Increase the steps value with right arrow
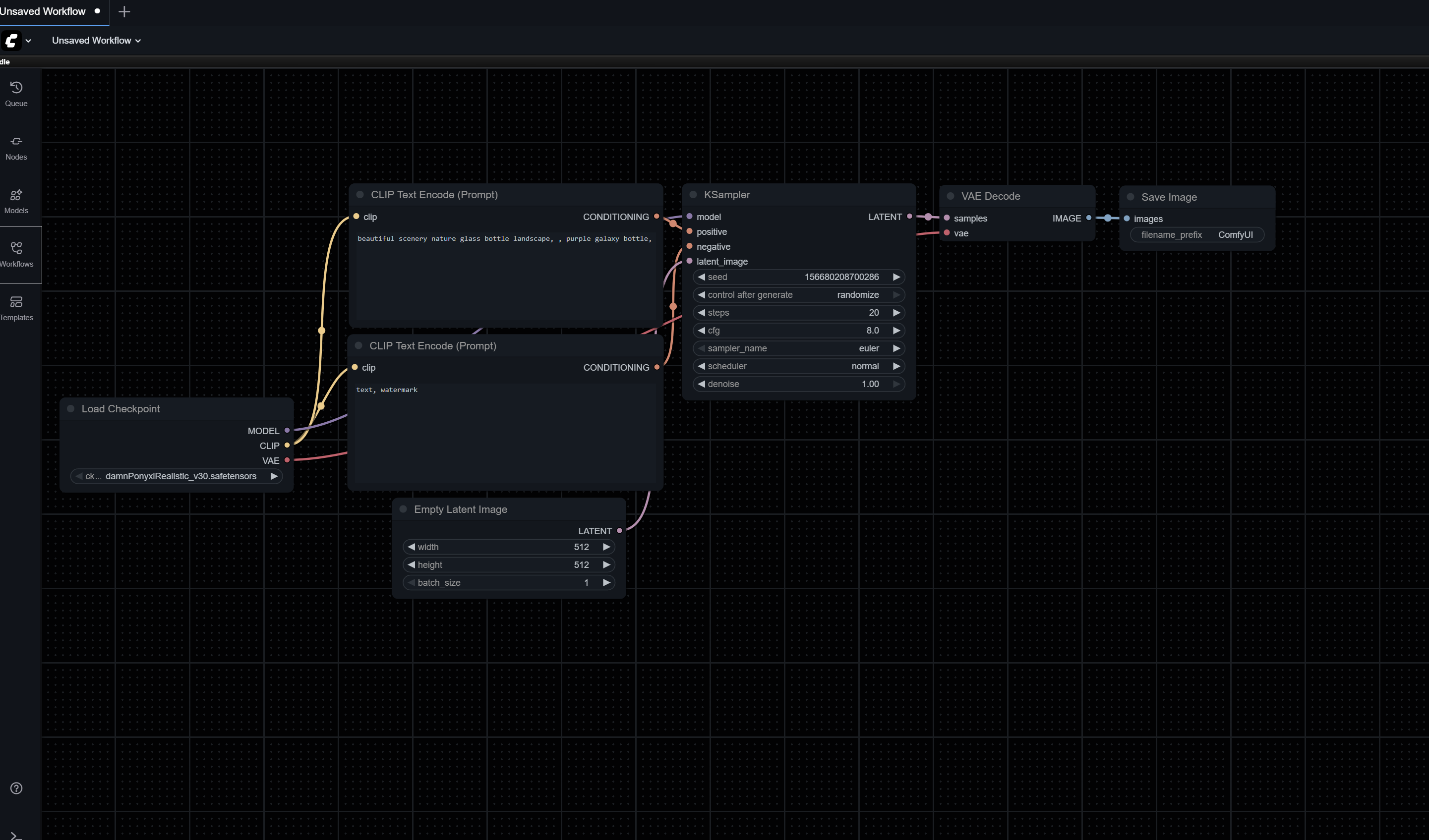 (x=896, y=312)
